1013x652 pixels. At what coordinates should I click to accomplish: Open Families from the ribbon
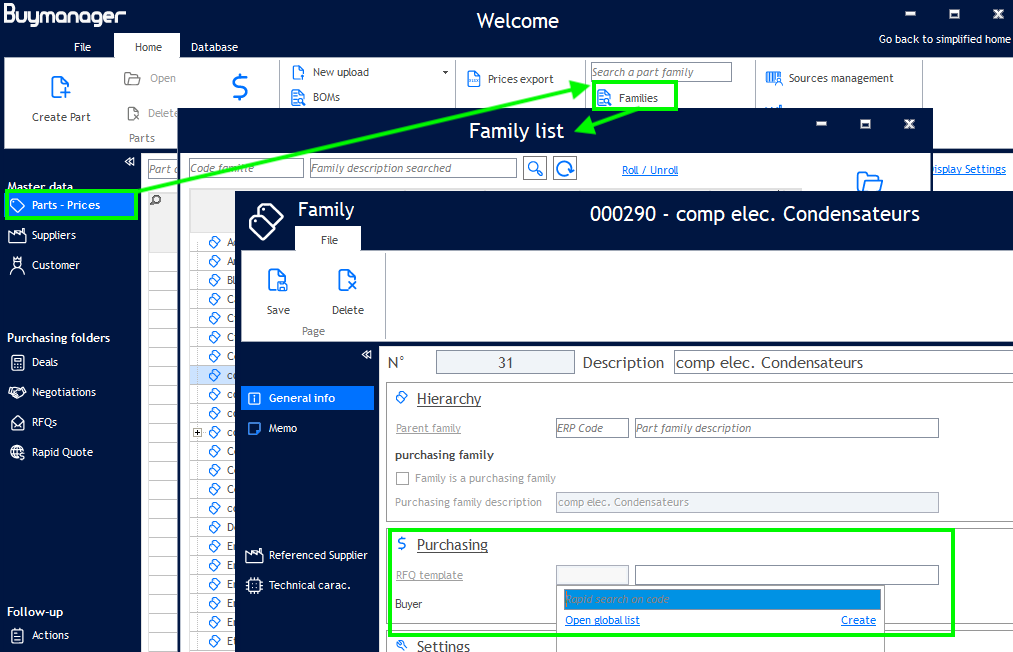pos(634,98)
